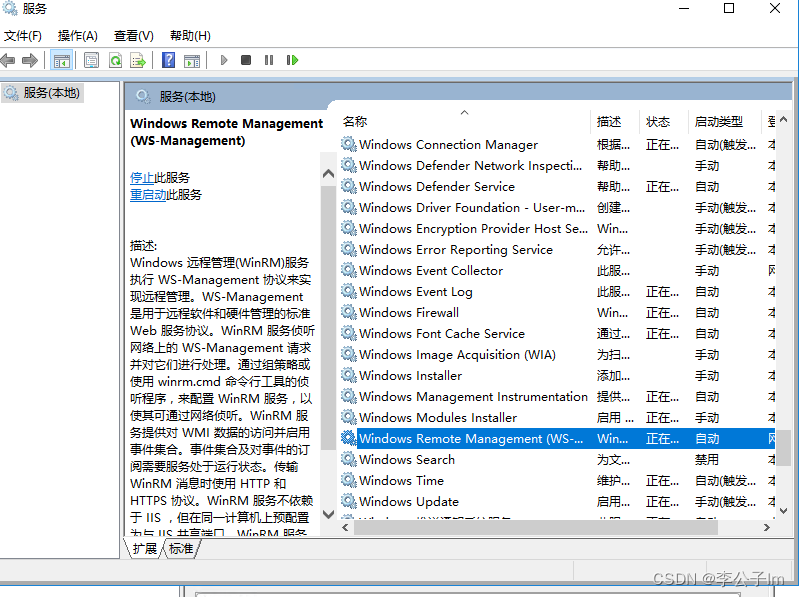This screenshot has width=799, height=597.
Task: Click gear icon of Windows Connection Manager
Action: (x=349, y=144)
